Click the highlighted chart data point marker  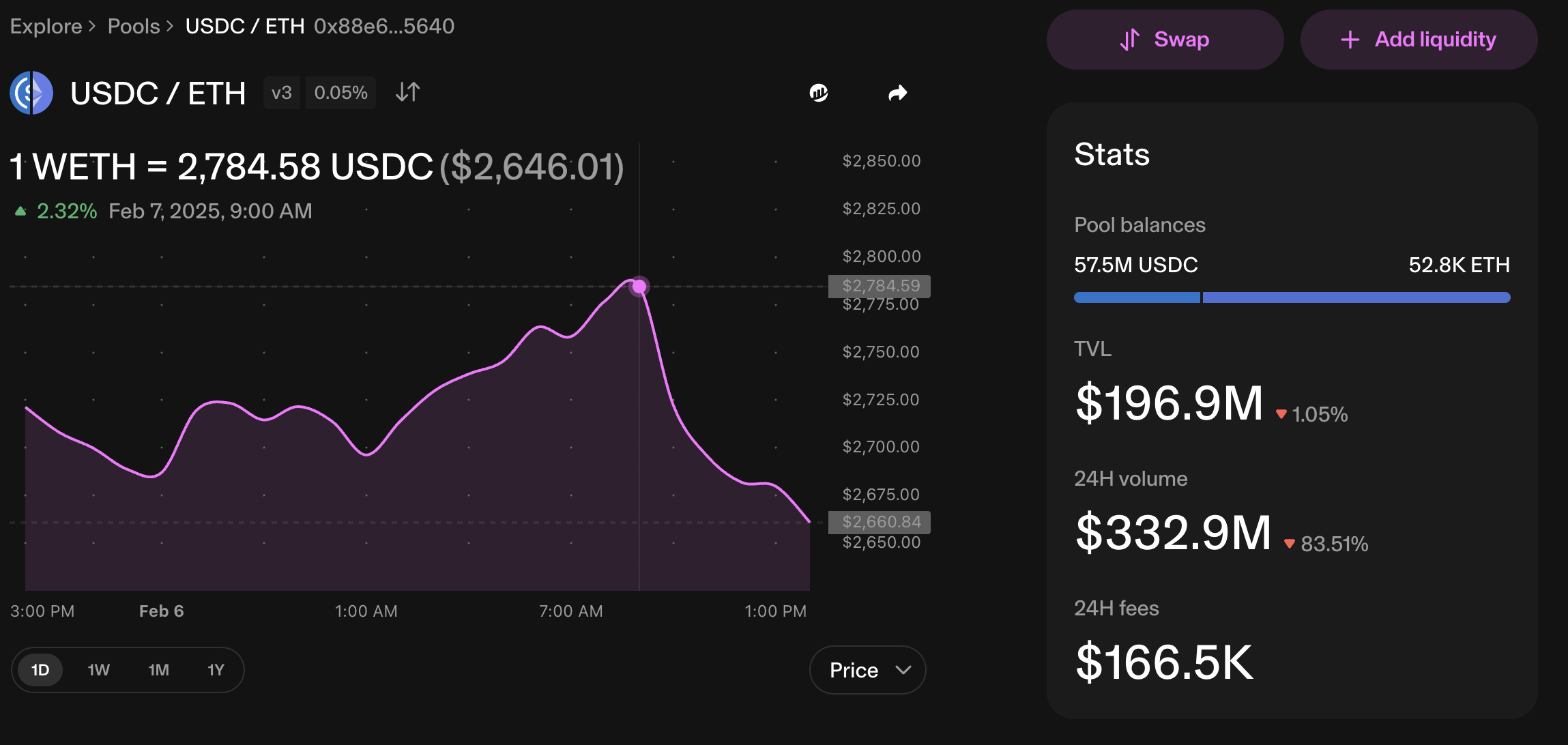(x=639, y=287)
